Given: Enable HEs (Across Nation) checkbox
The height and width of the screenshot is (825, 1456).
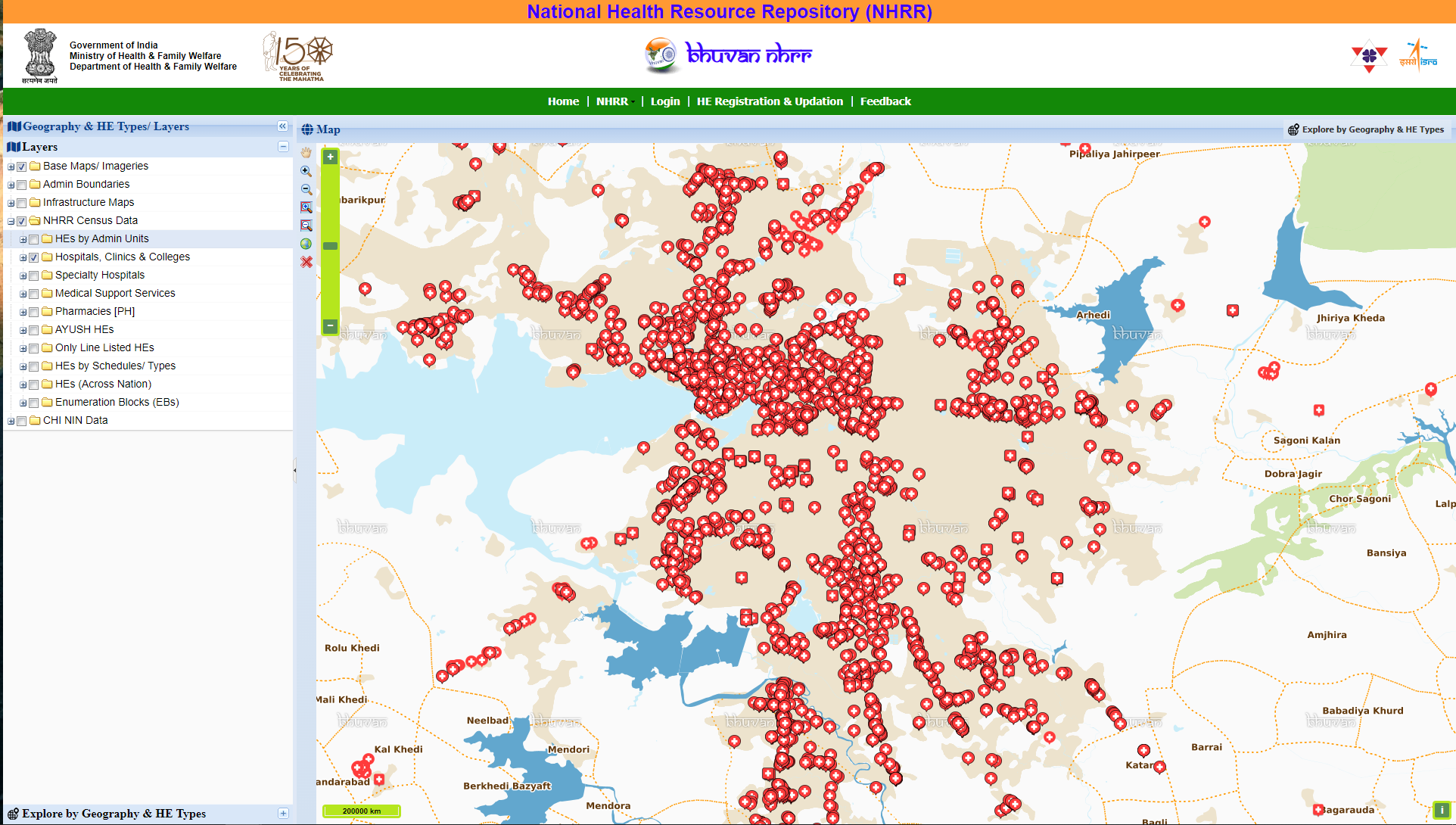Looking at the screenshot, I should tap(34, 384).
